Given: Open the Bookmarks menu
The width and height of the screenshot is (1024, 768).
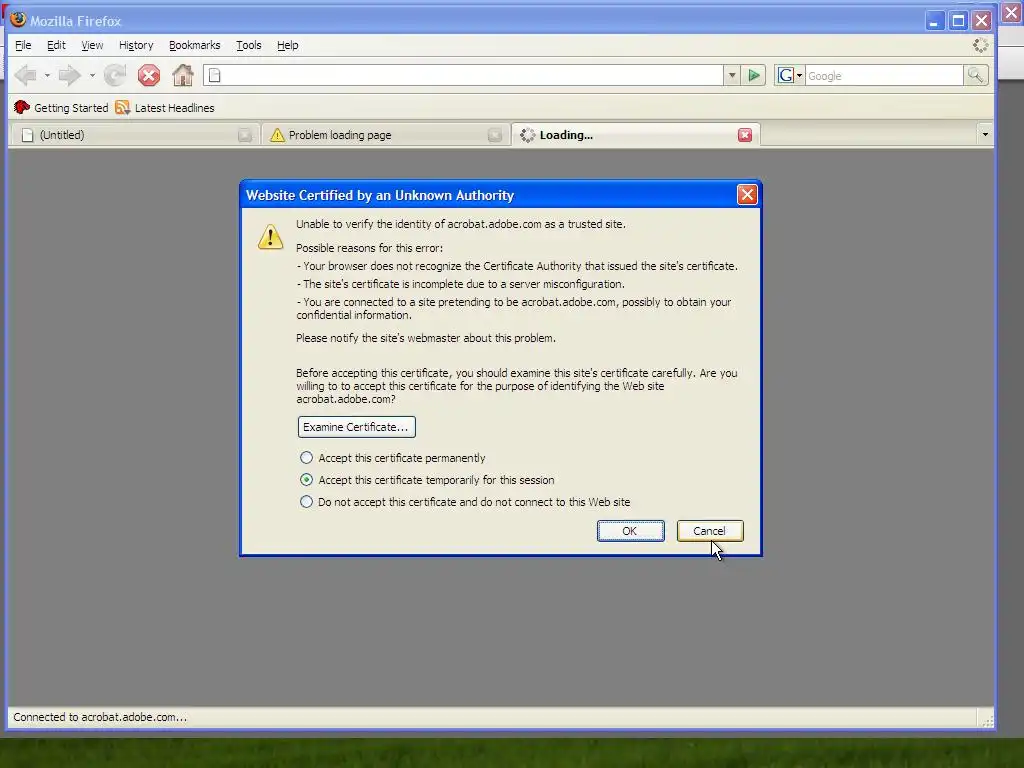Looking at the screenshot, I should click(x=195, y=45).
